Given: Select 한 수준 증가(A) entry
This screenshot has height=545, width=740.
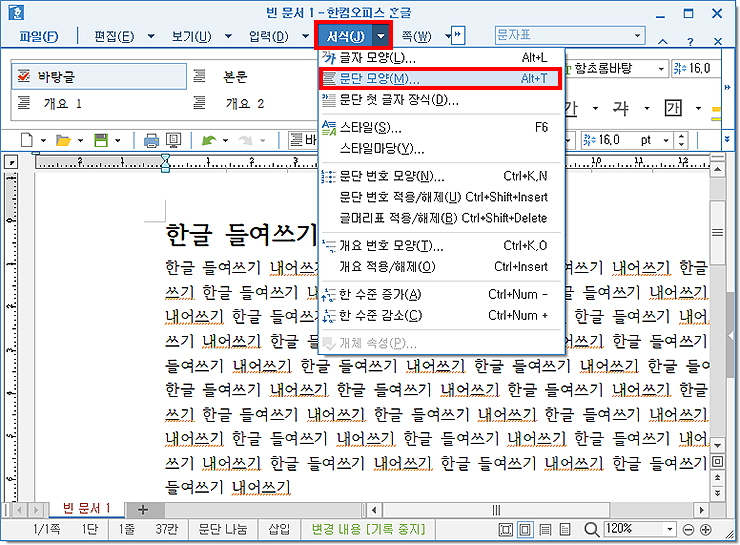Looking at the screenshot, I should point(441,294).
